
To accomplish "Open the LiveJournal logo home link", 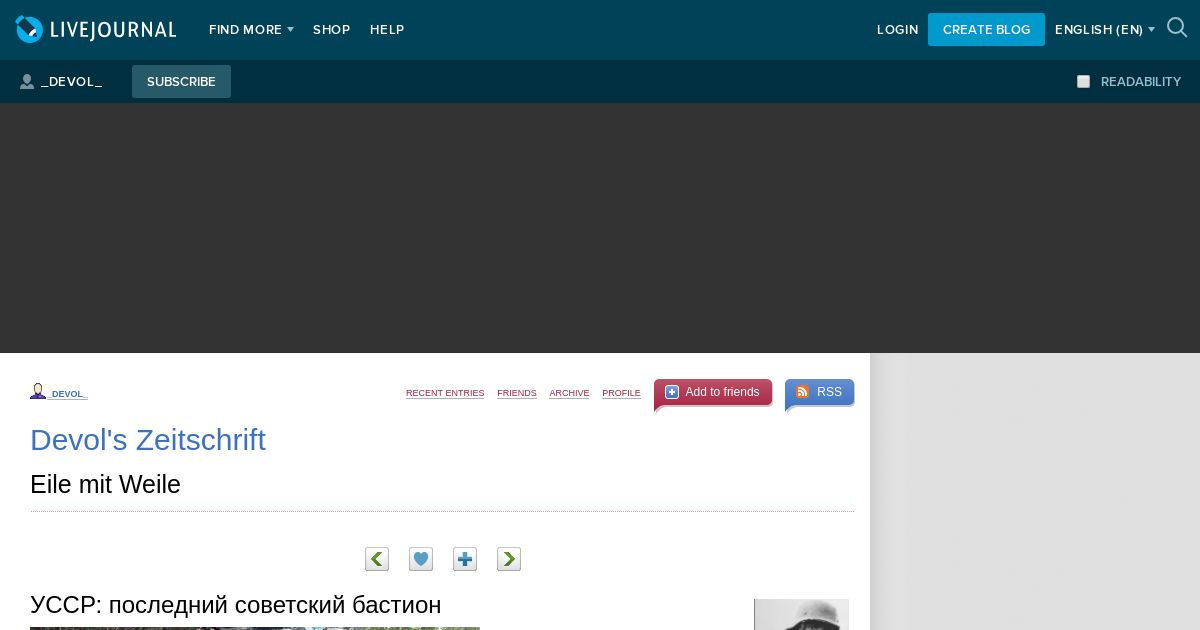I will [x=96, y=30].
